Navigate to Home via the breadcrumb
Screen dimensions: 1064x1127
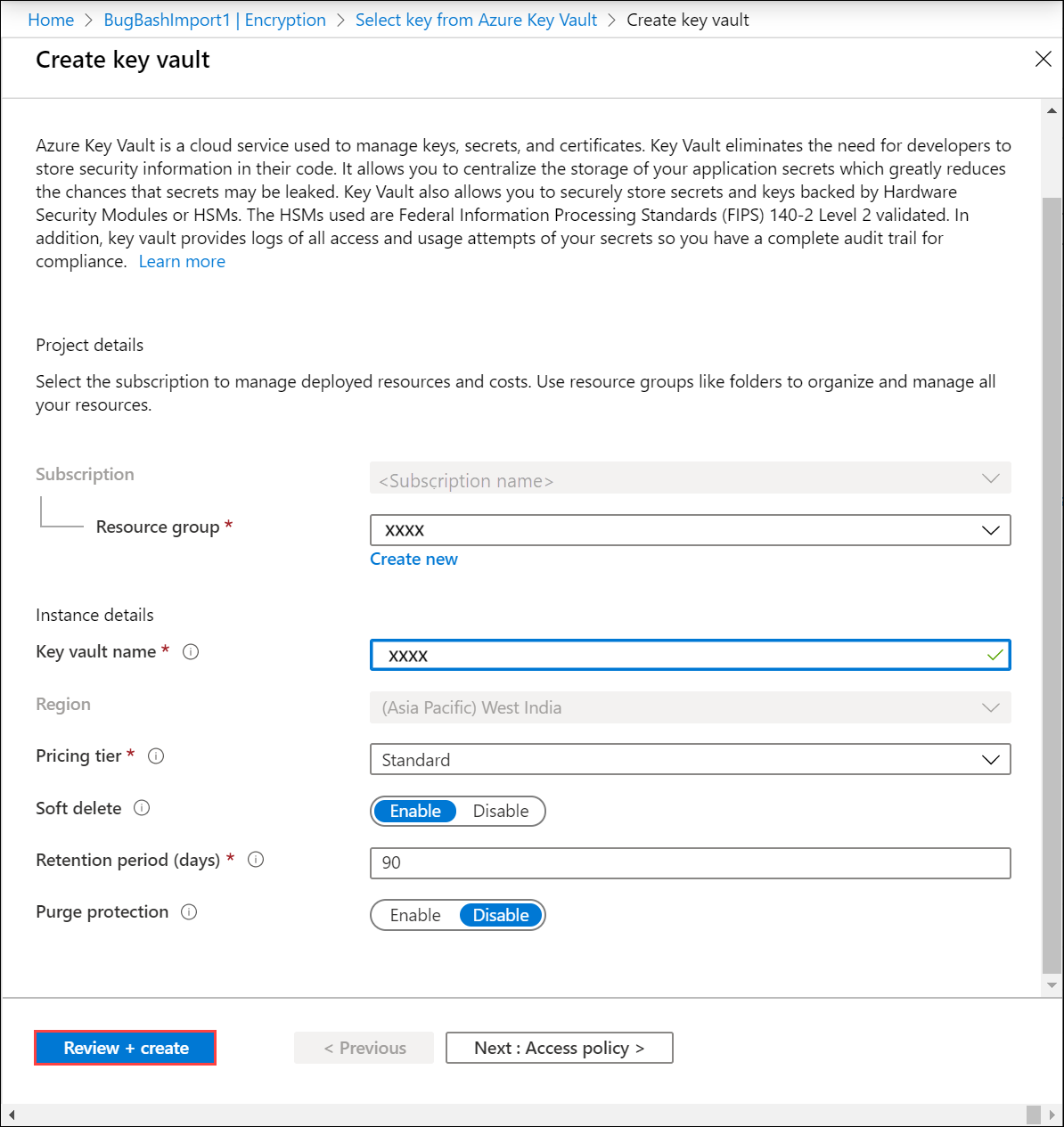(51, 20)
